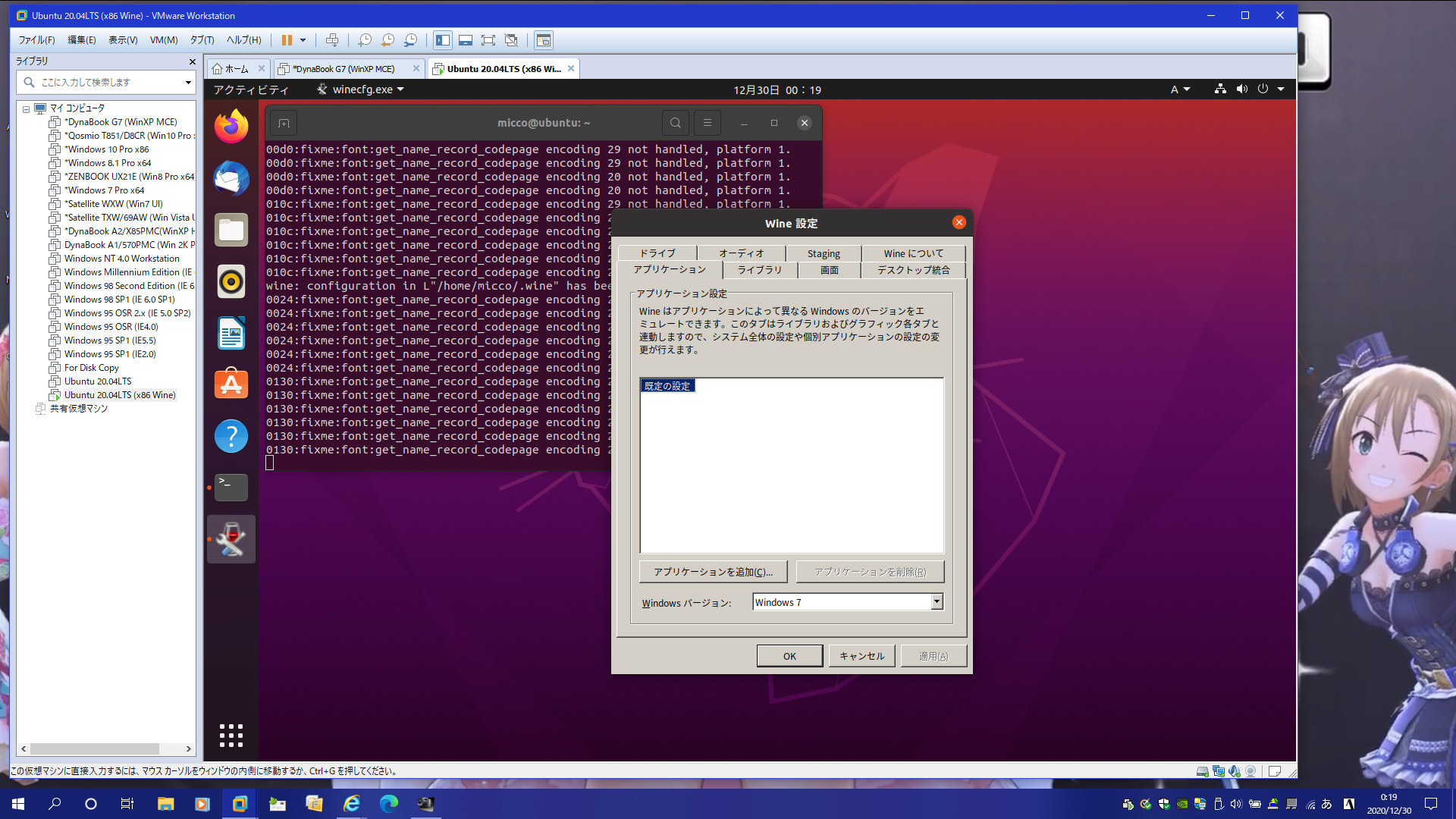Open the terminal hamburger menu
The height and width of the screenshot is (819, 1456).
pos(707,123)
